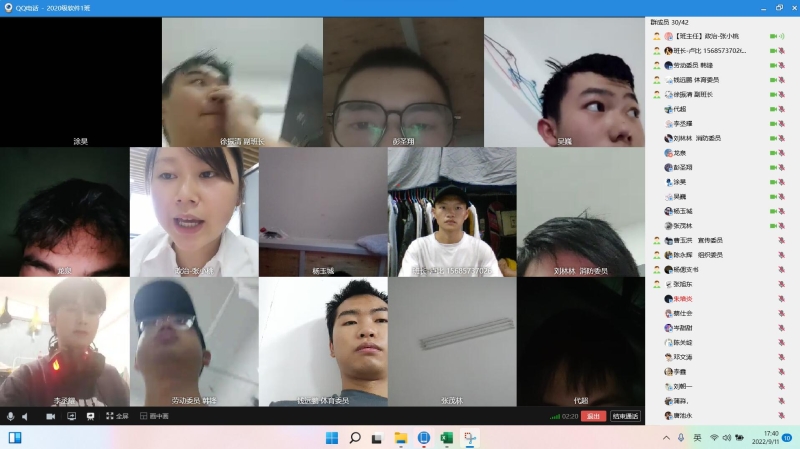The width and height of the screenshot is (800, 449).
Task: Open the taskbar search icon
Action: 354,438
